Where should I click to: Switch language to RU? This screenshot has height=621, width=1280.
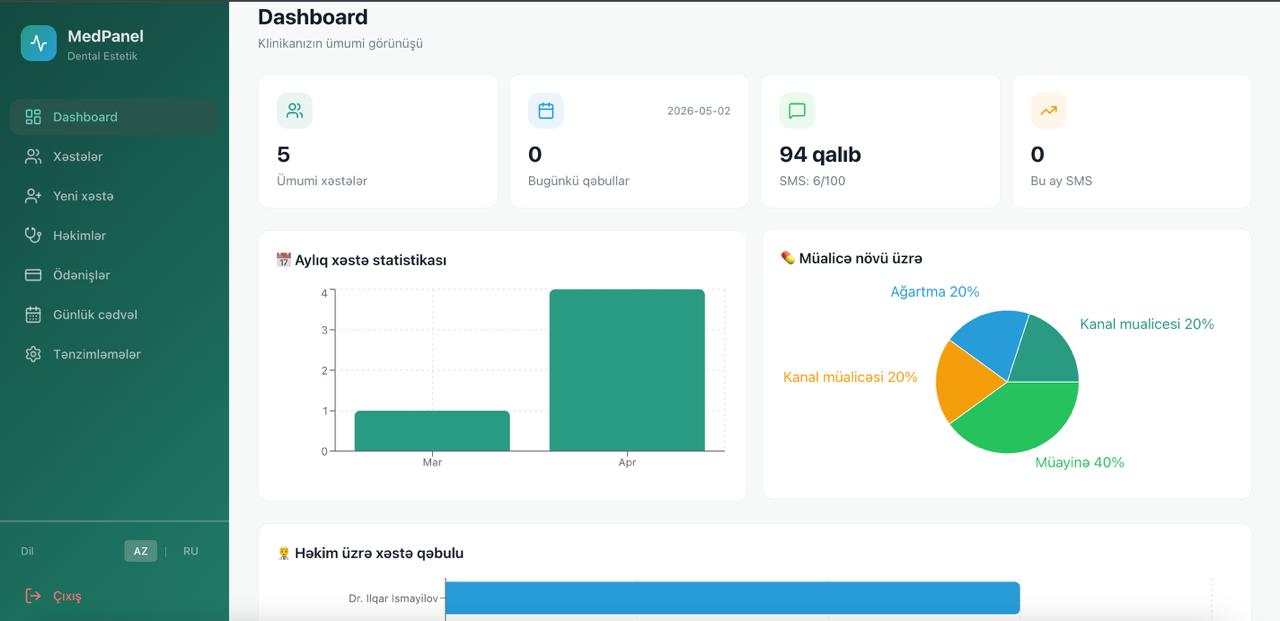(x=190, y=551)
